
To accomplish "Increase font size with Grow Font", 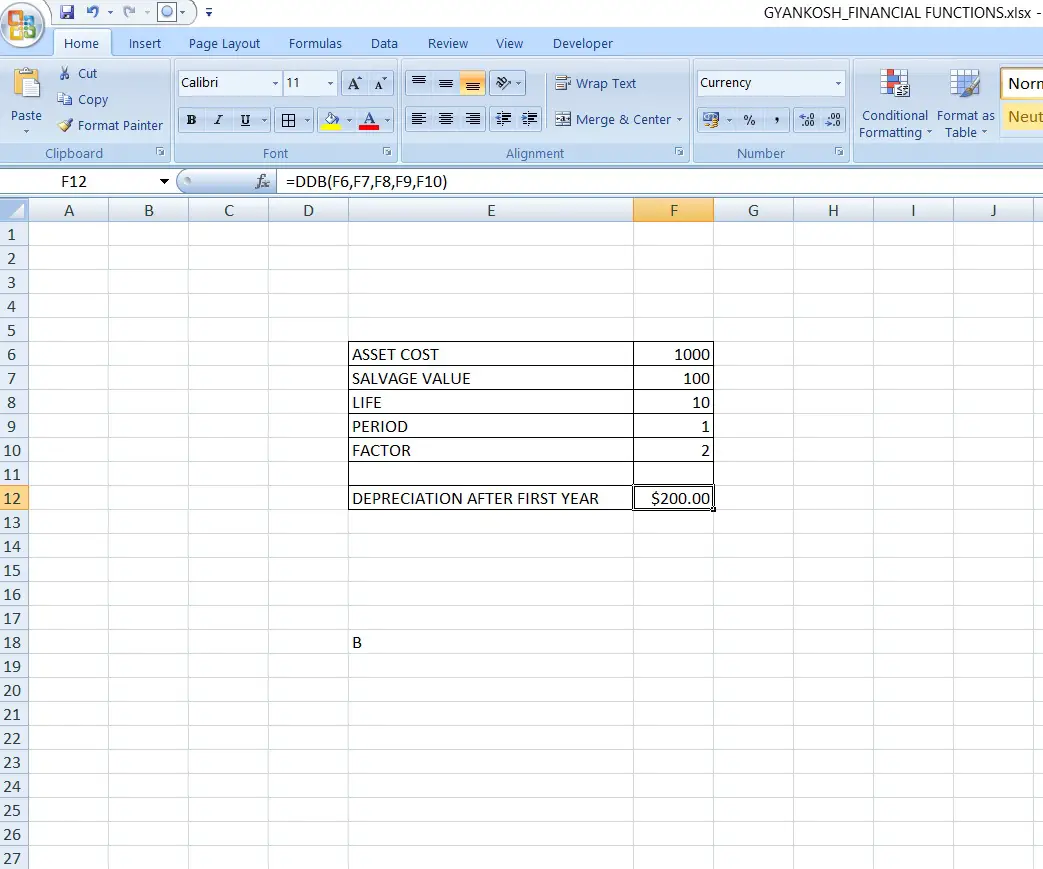I will (x=355, y=83).
